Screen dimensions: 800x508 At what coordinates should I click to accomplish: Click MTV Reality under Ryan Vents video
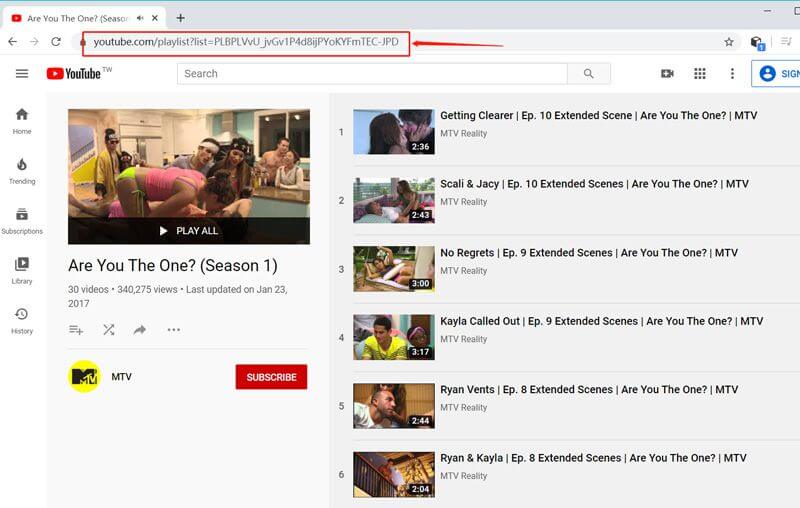(464, 408)
